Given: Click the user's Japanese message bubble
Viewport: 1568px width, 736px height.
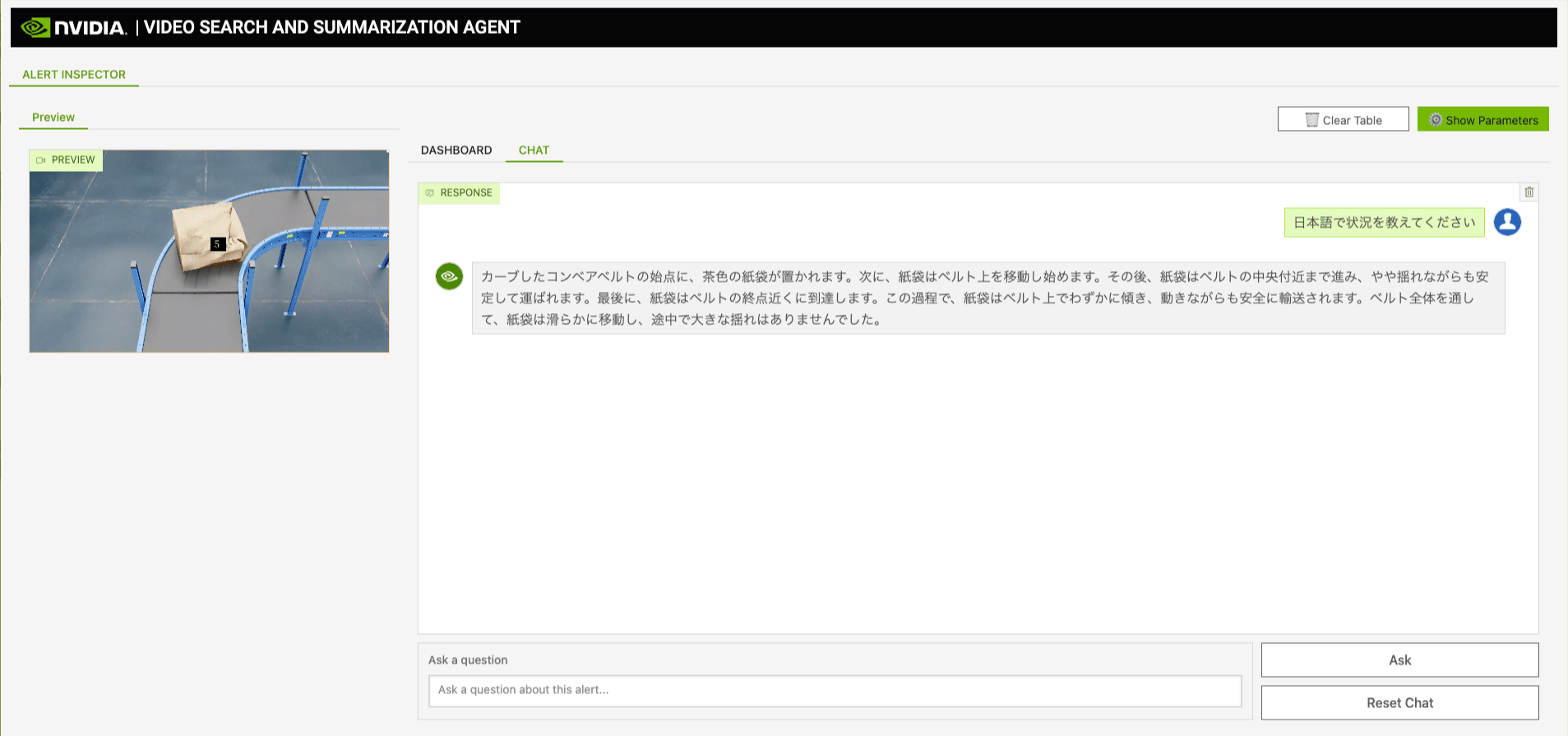Looking at the screenshot, I should tap(1384, 222).
